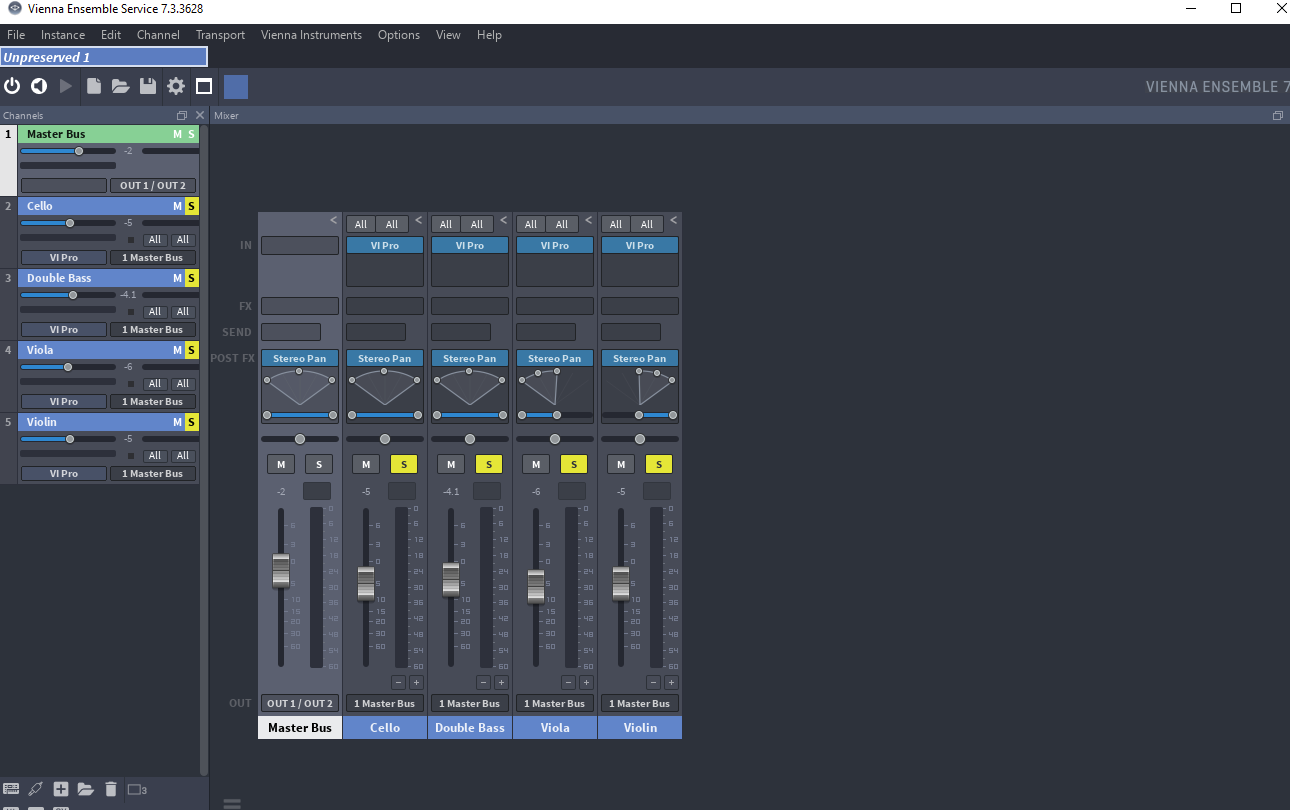
Task: Open the Instance menu
Action: click(63, 35)
